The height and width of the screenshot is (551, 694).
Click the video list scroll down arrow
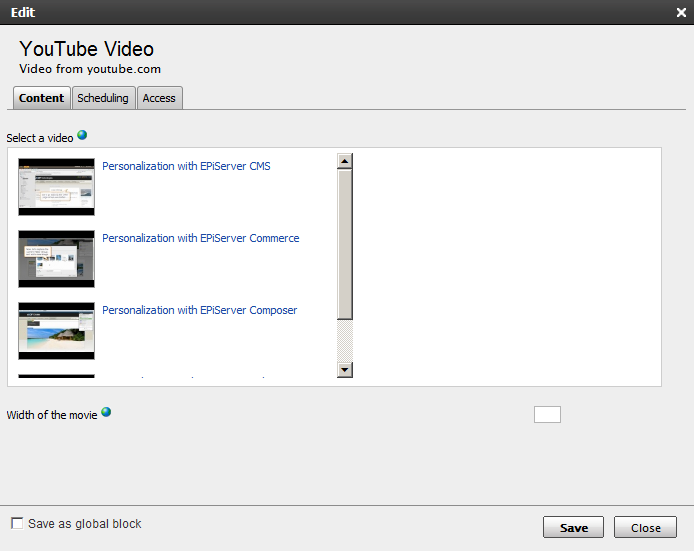pyautogui.click(x=345, y=370)
